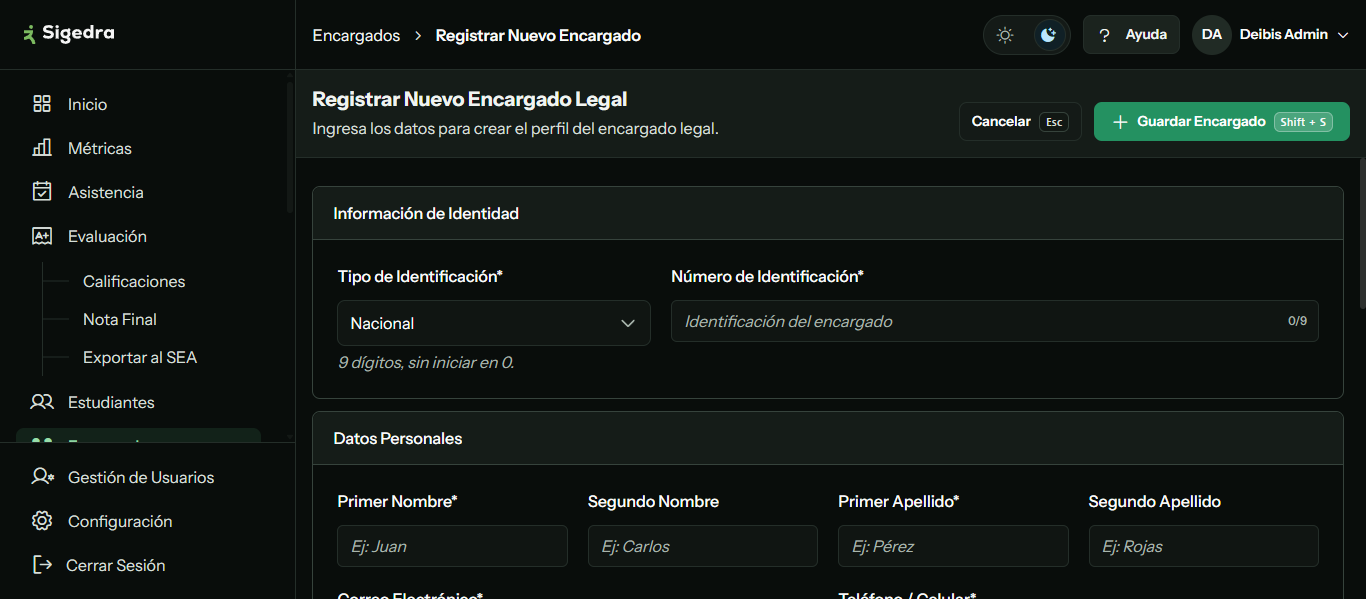Screen dimensions: 1366x599
Task: Select Nota Final submenu item
Action: click(120, 319)
